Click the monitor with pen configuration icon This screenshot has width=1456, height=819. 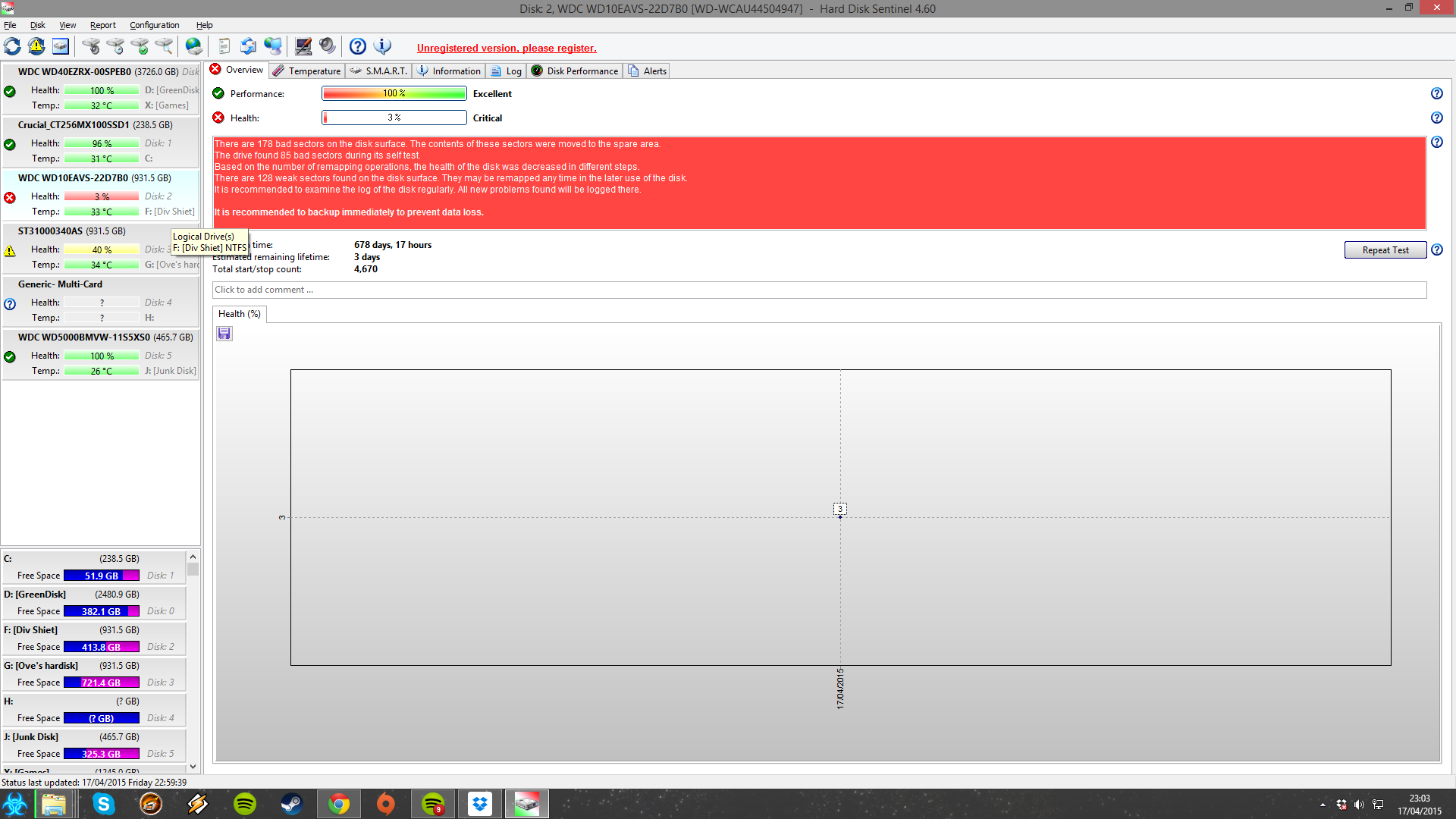click(x=303, y=46)
